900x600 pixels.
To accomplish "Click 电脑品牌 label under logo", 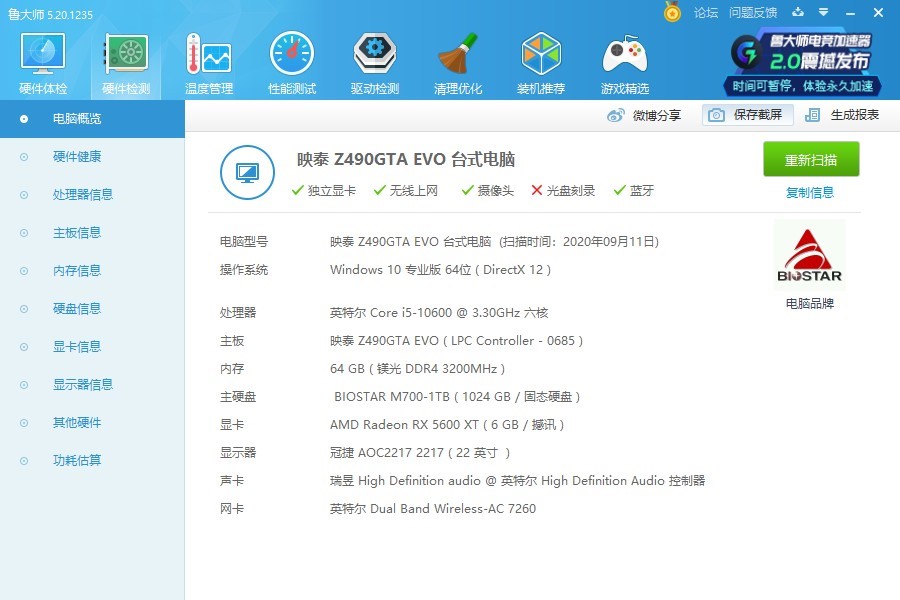I will pos(810,304).
